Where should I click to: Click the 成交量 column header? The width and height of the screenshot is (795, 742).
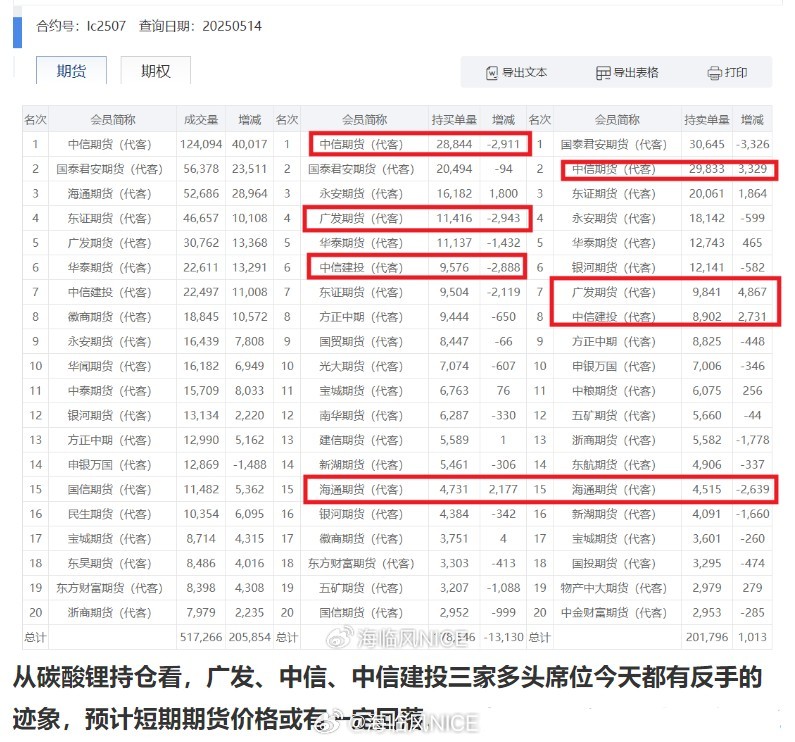[201, 120]
